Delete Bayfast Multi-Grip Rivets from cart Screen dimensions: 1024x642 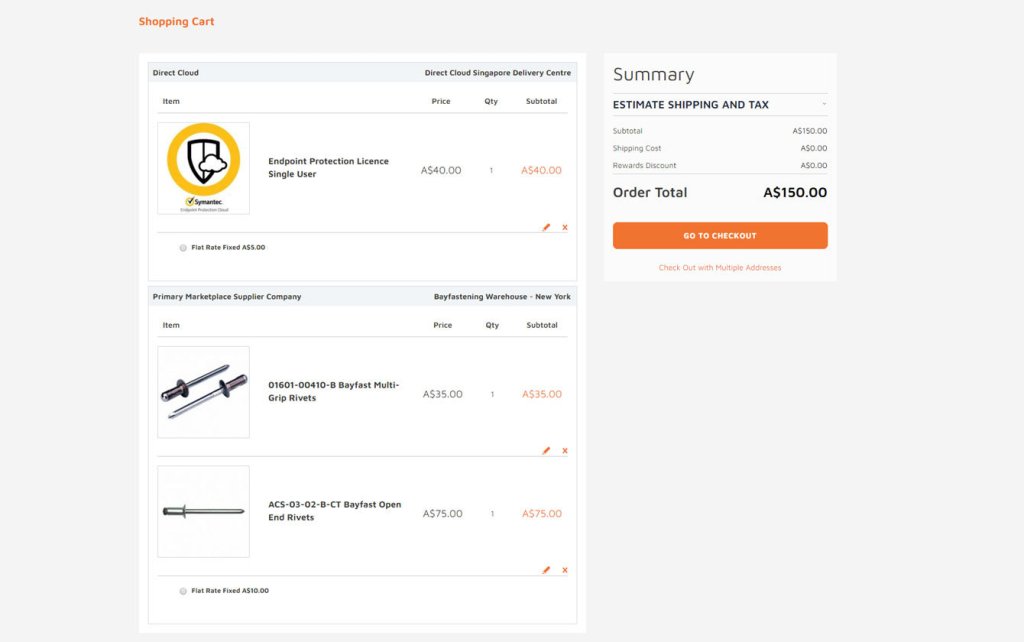(x=565, y=451)
